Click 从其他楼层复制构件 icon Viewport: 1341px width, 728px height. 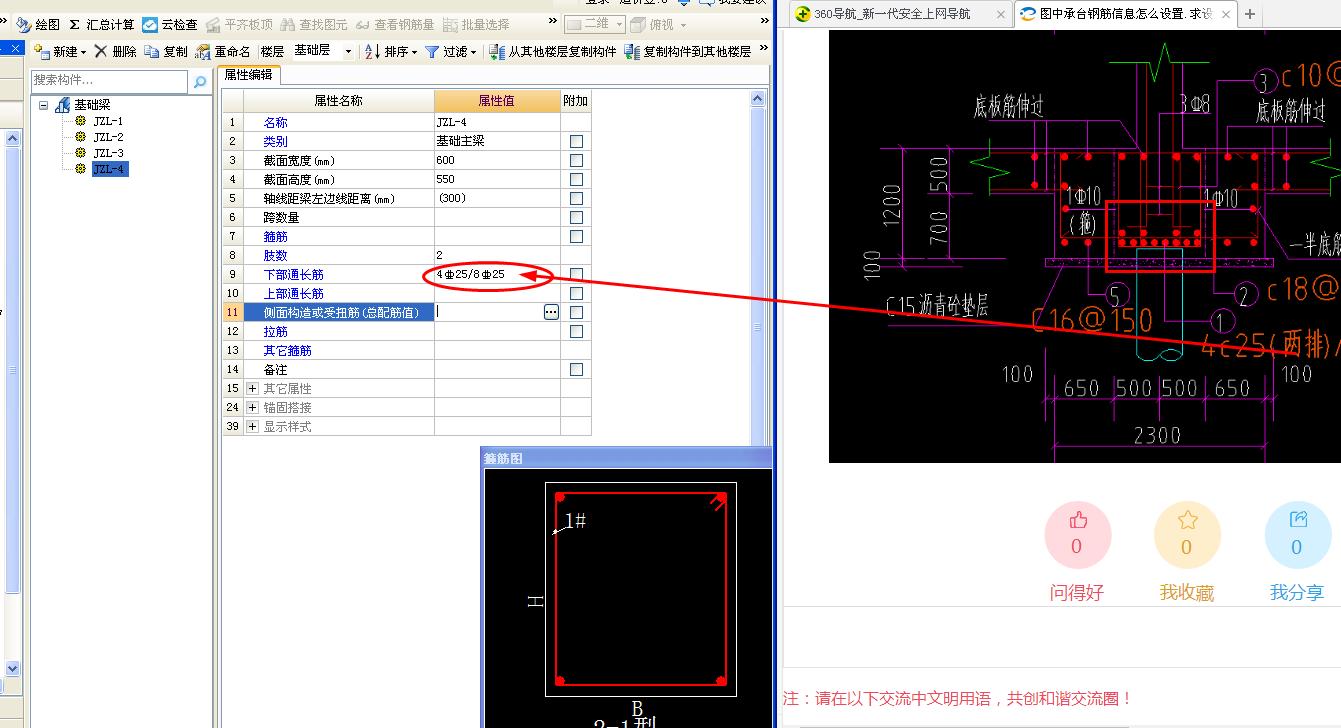pos(497,52)
